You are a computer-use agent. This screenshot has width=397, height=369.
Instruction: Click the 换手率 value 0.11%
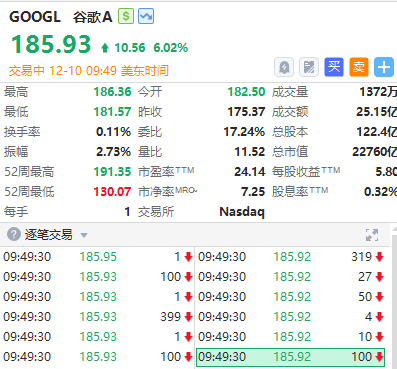click(113, 132)
